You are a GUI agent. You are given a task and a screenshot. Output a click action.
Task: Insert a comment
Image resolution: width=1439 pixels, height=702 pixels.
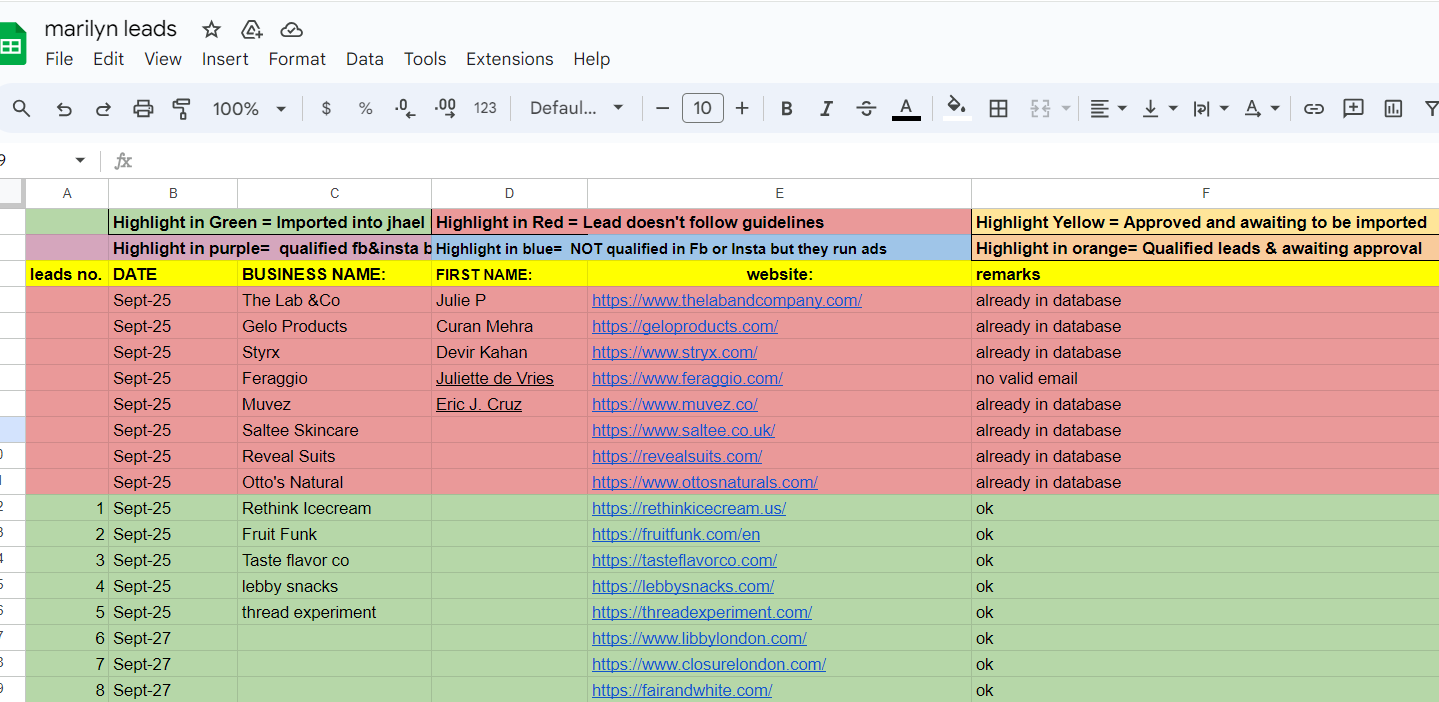[x=1353, y=108]
